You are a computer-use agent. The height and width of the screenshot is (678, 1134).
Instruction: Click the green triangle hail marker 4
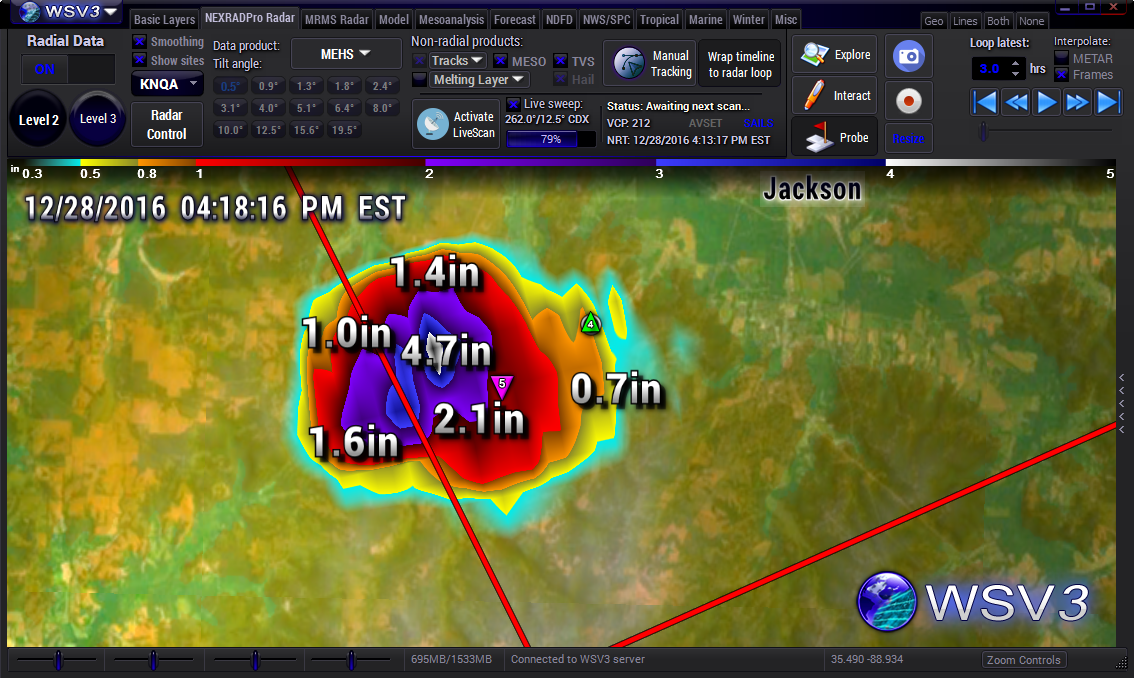(x=591, y=323)
